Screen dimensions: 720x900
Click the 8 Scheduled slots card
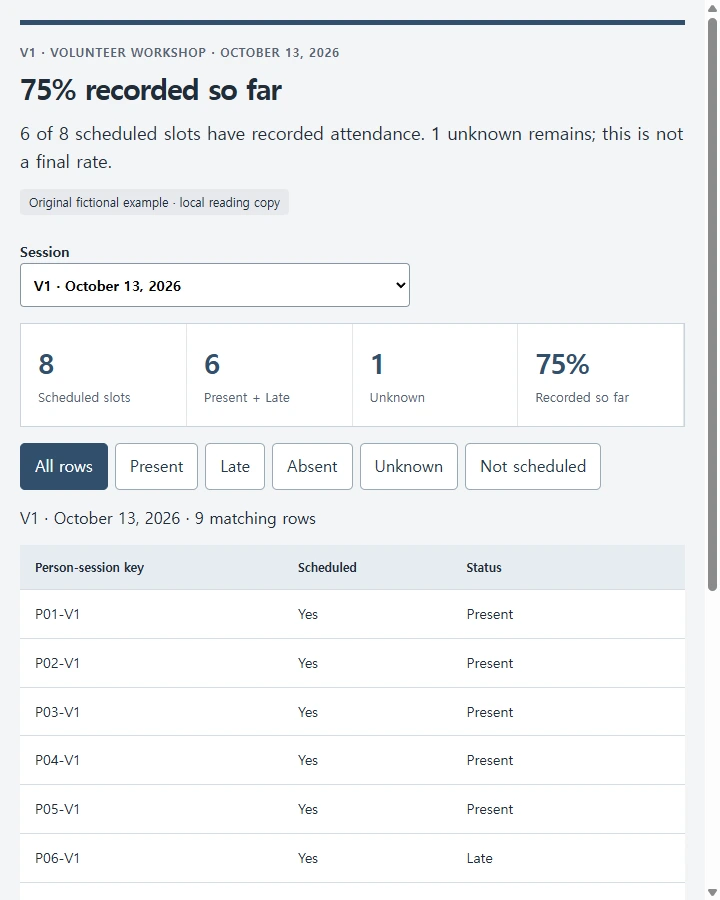click(103, 375)
